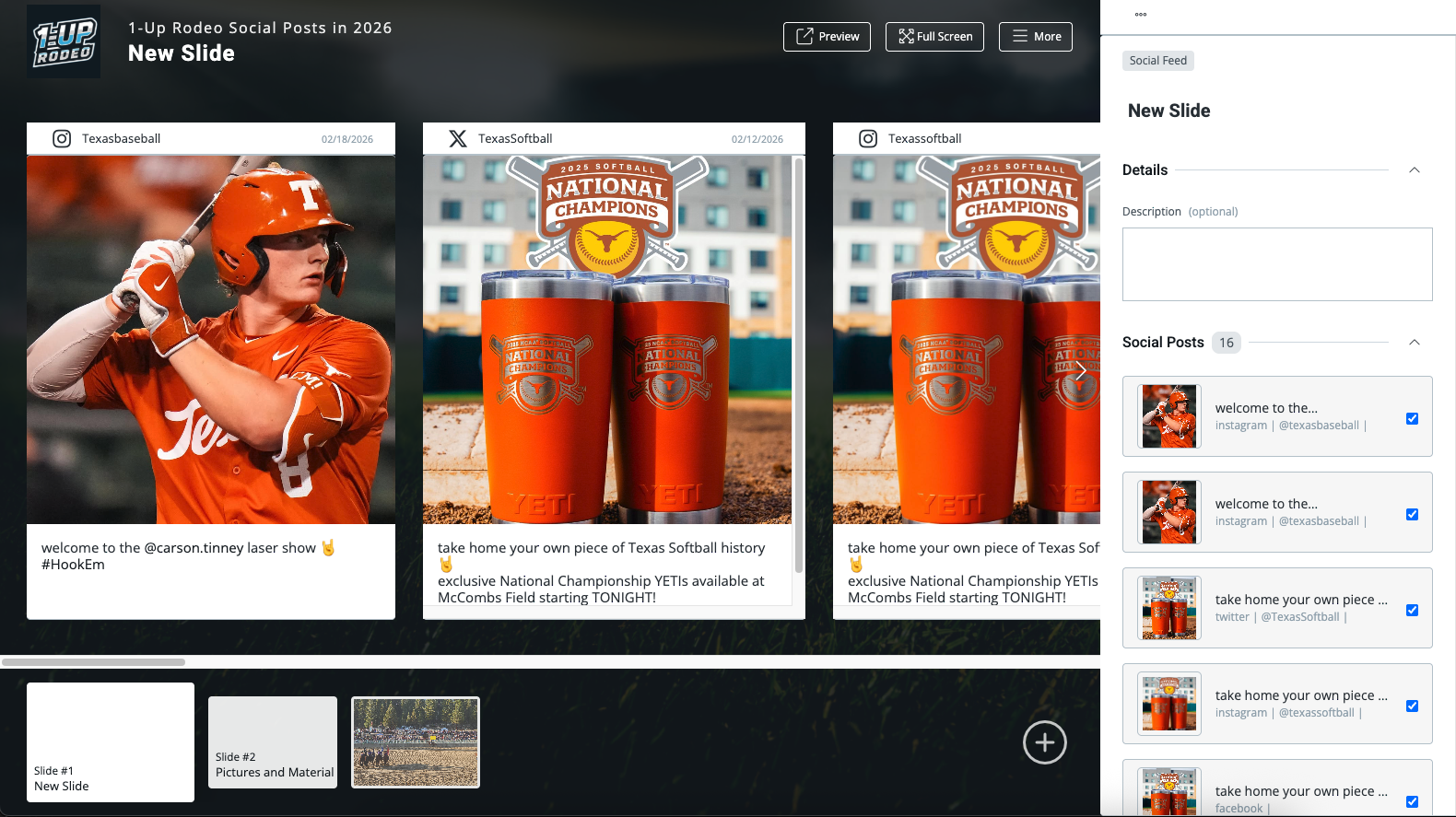The image size is (1456, 817).
Task: Click the TexasSoftball card's vertical scrollbar
Action: click(798, 365)
